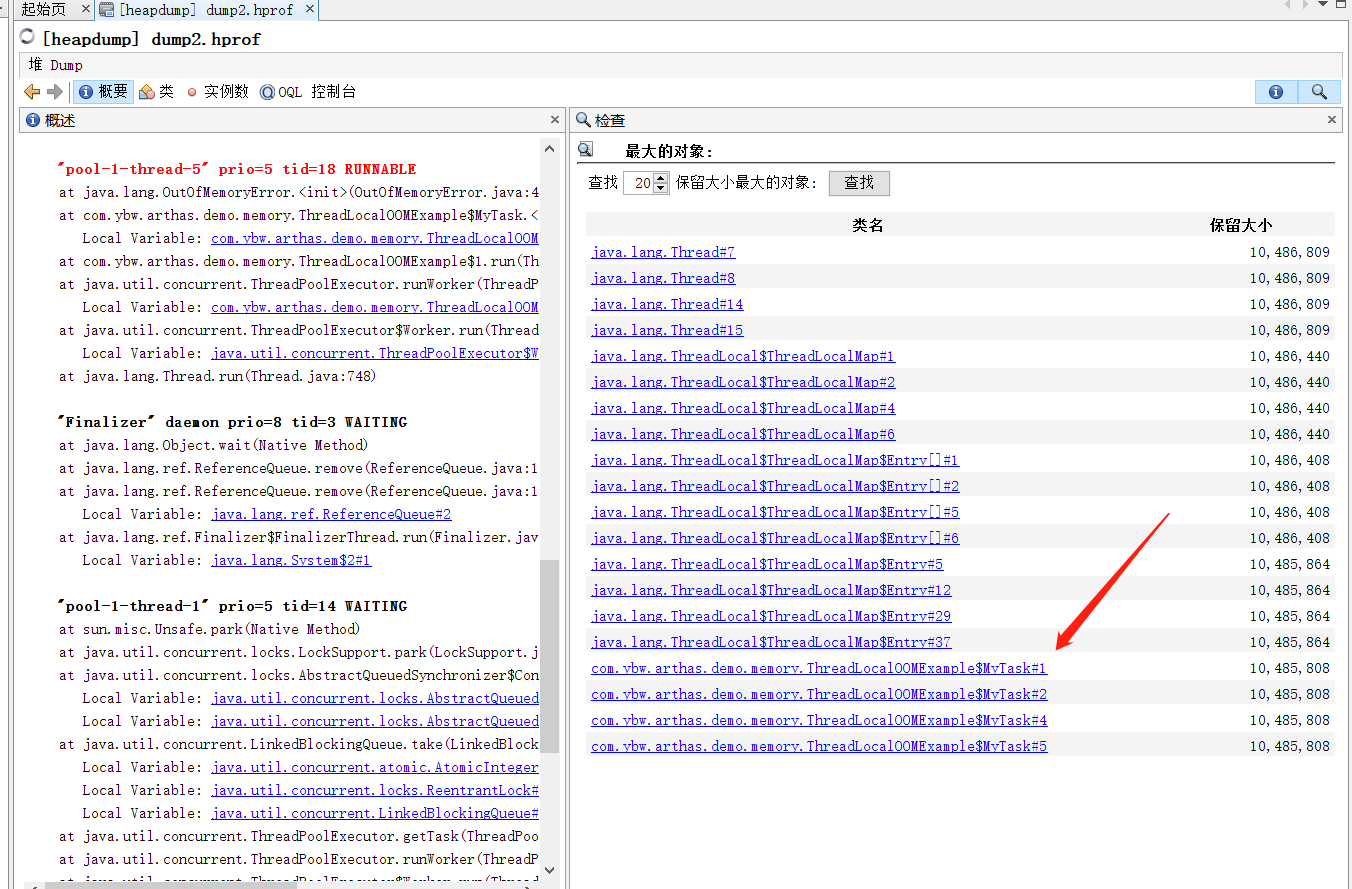Select the 概要 (Summary) view toggle

pos(102,91)
